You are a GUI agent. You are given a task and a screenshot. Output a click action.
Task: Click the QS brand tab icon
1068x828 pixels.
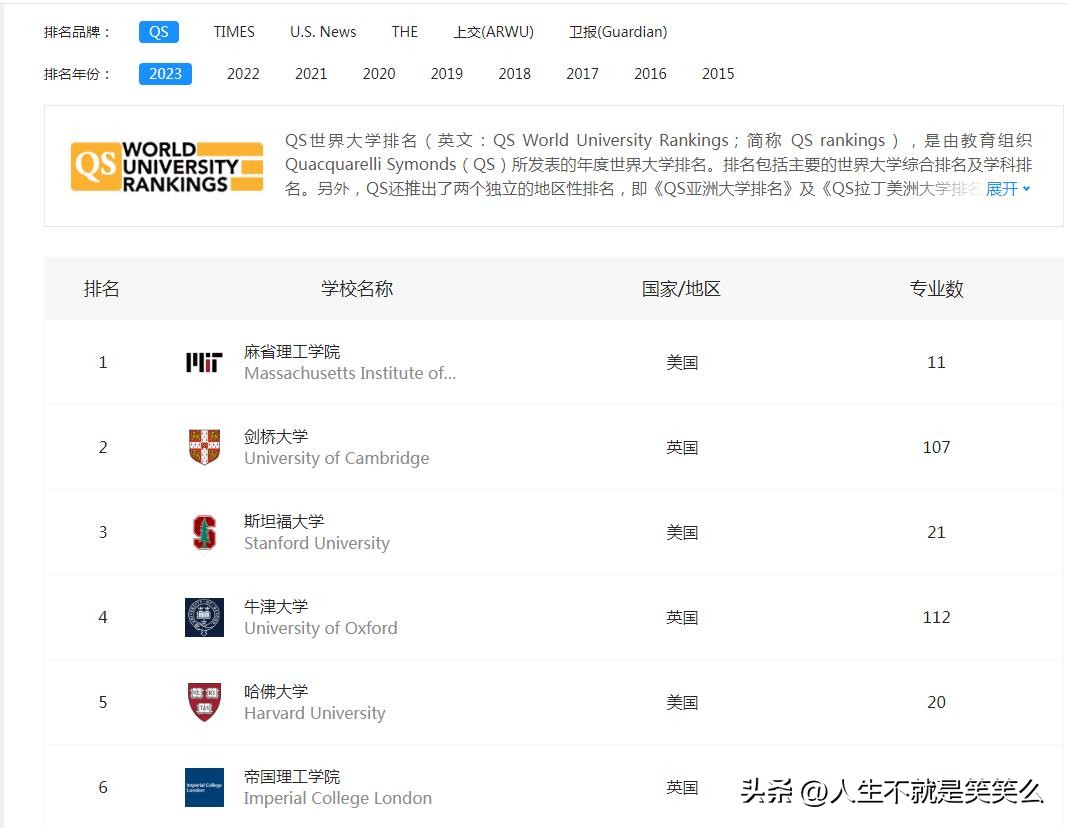coord(158,31)
